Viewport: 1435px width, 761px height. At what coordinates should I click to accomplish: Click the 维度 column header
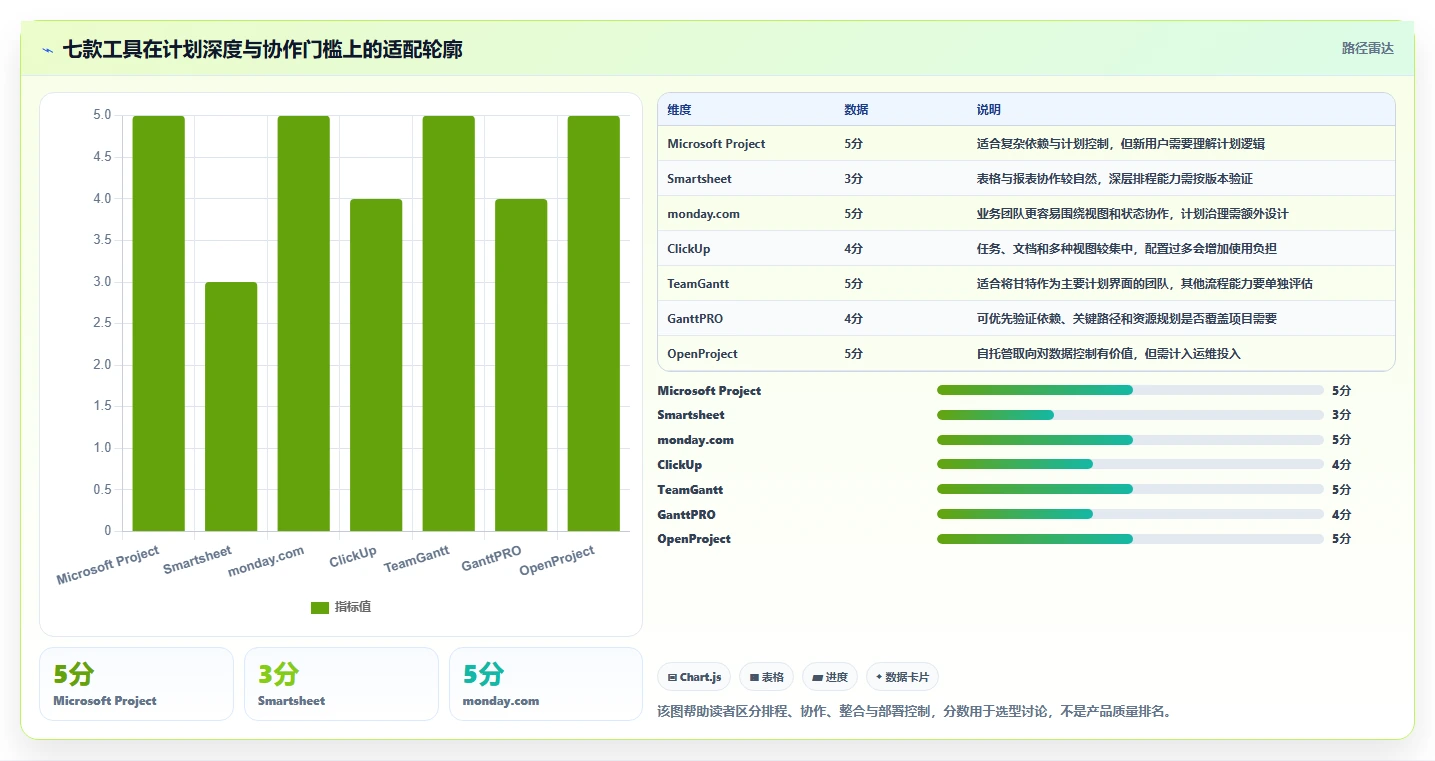pyautogui.click(x=679, y=110)
